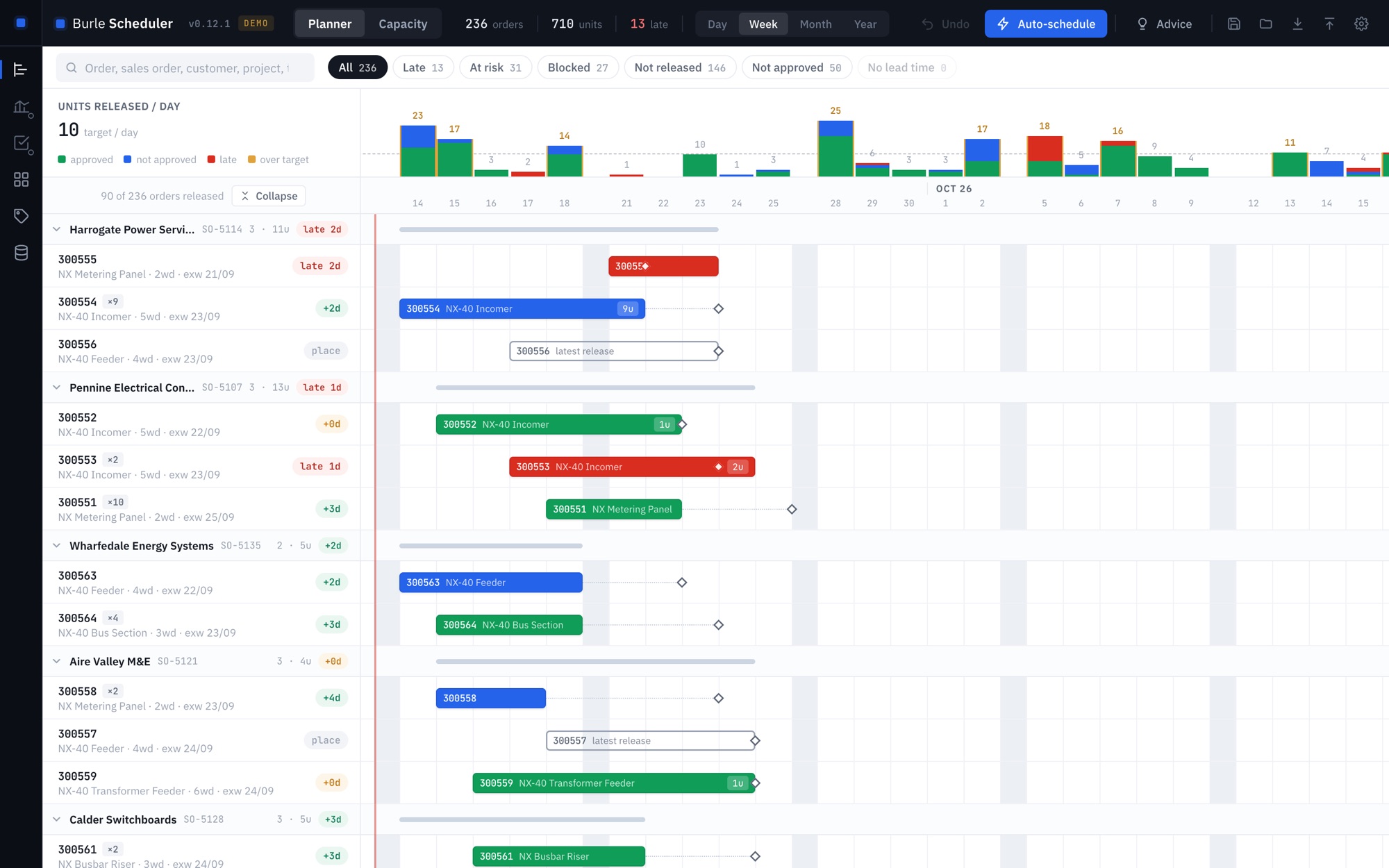This screenshot has width=1389, height=868.
Task: Click the open folder icon
Action: tap(1266, 24)
